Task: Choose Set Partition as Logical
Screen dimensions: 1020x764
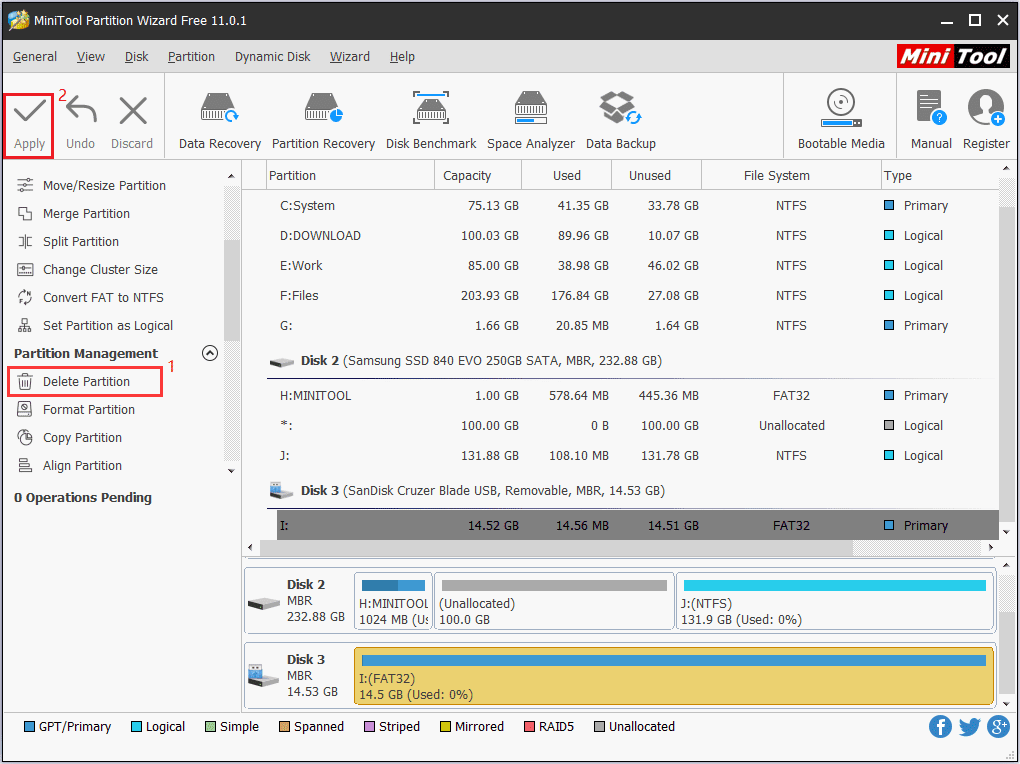Action: coord(107,325)
